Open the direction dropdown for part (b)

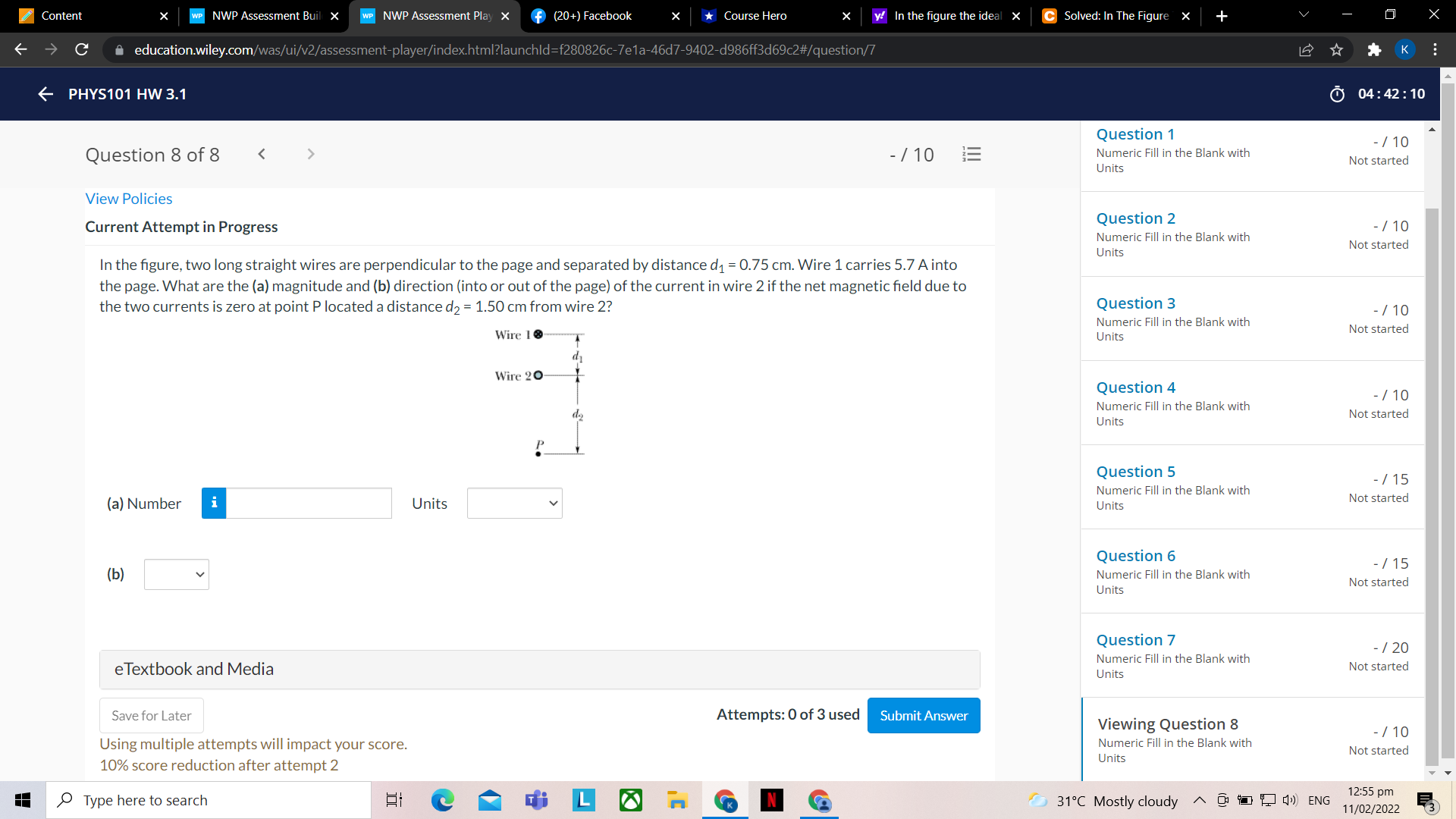(177, 574)
